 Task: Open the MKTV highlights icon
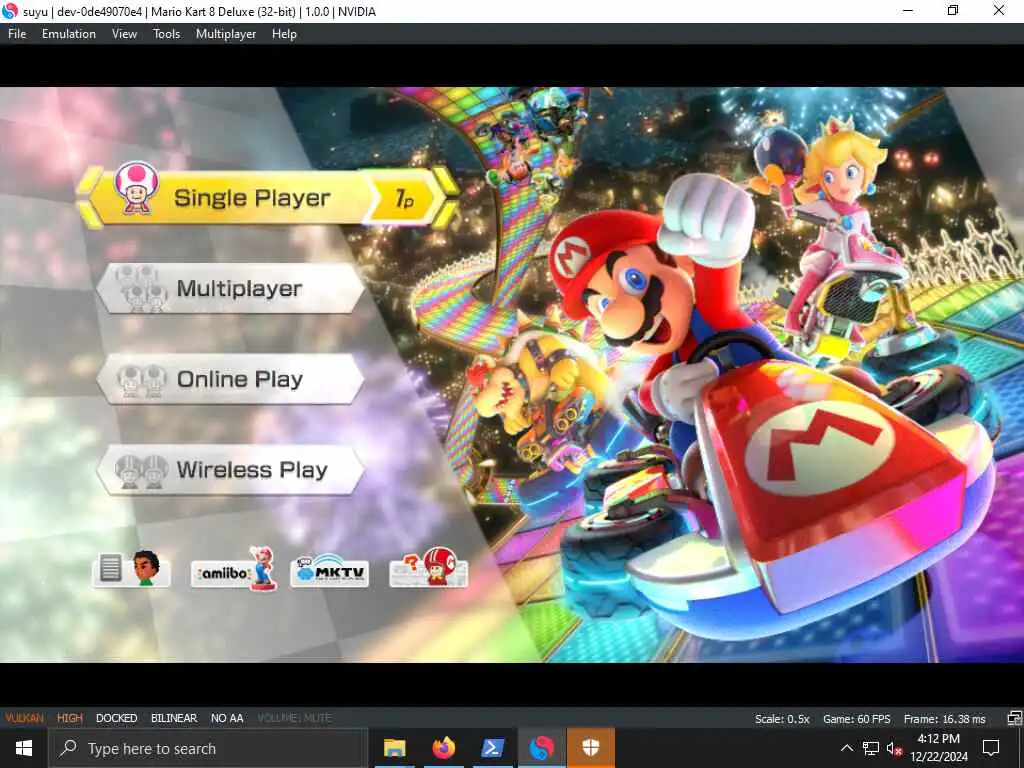330,571
